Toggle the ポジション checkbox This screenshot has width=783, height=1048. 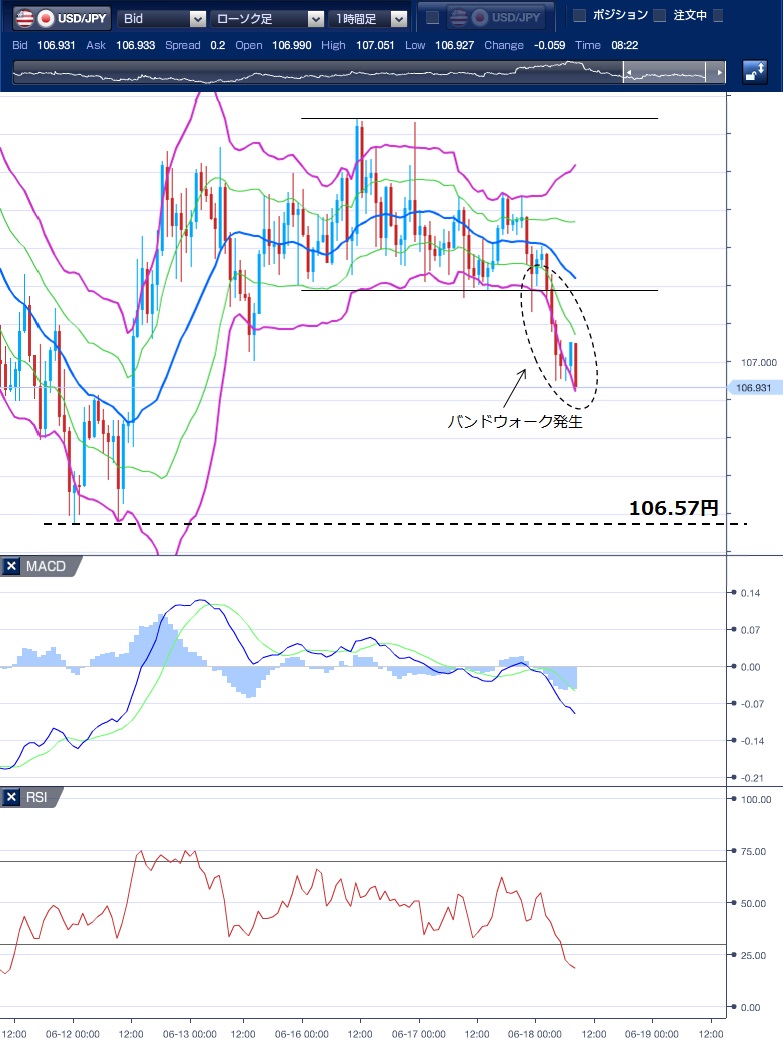579,15
